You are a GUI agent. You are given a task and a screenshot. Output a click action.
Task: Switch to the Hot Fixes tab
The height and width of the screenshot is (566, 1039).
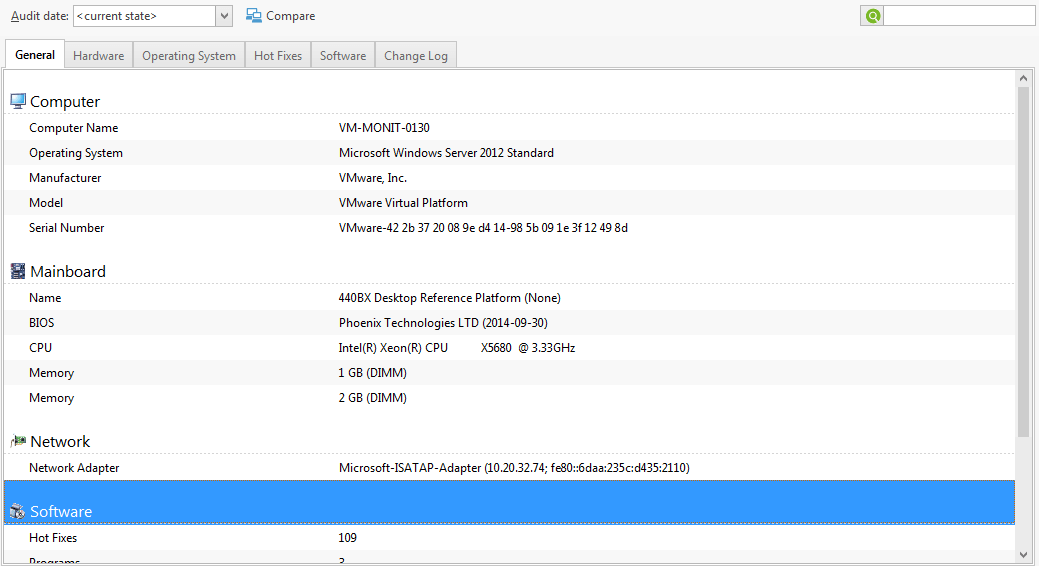(278, 56)
